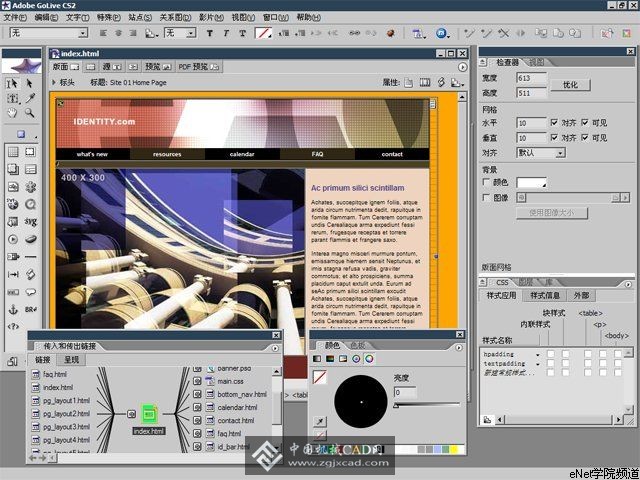
Task: Open index.html document flyout menu arrow
Action: (462, 67)
